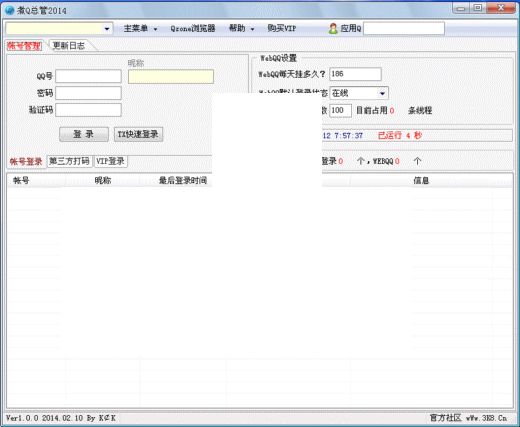Maximize the 煮Q总管2014 window

[478, 8]
